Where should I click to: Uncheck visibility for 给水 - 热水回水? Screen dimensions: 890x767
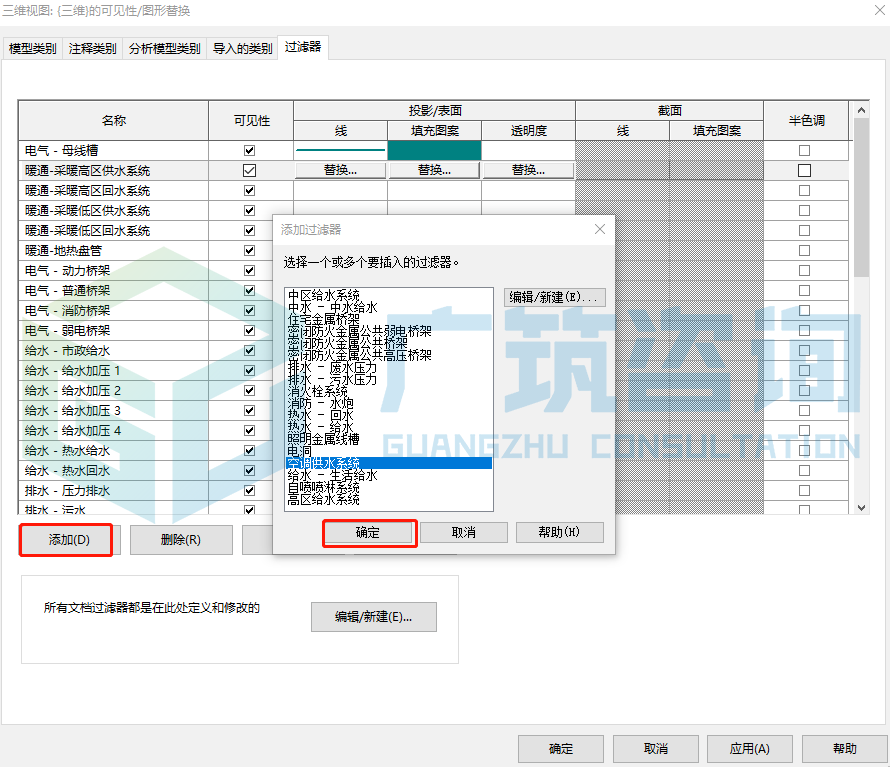coord(247,470)
